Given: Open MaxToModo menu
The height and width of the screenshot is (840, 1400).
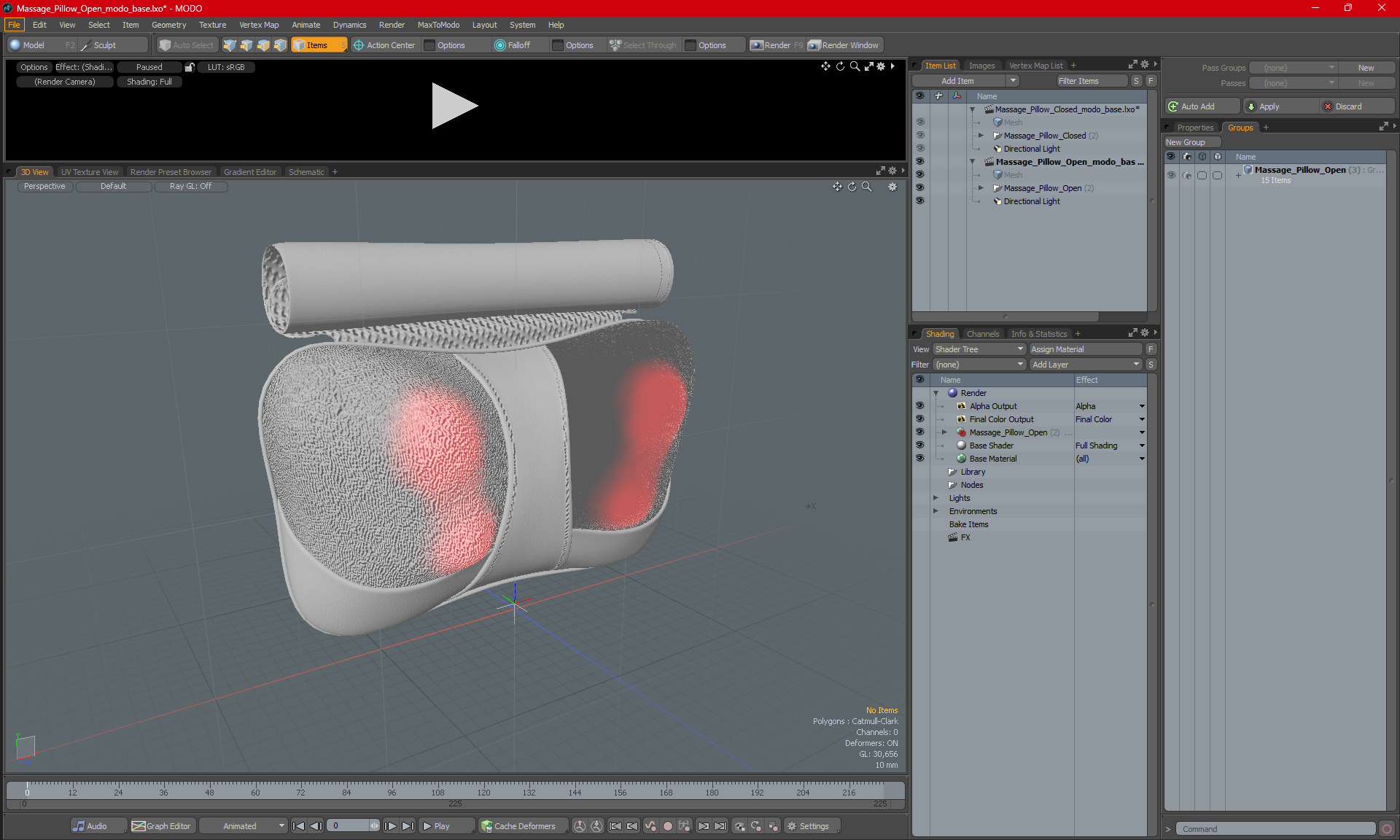Looking at the screenshot, I should coord(438,25).
